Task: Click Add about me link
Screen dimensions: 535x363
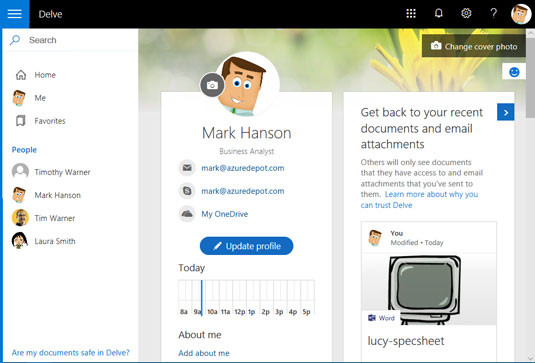Action: click(x=204, y=353)
